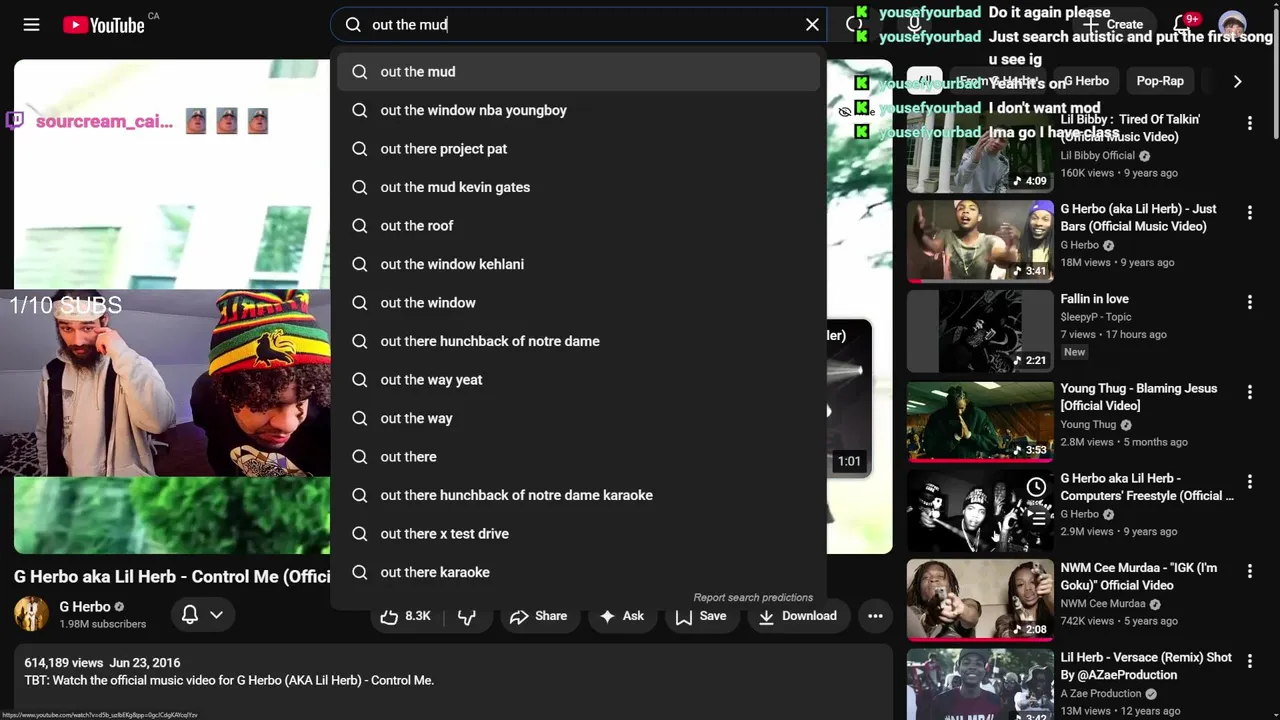The height and width of the screenshot is (720, 1280).
Task: Choose 'out there hunchback of notre dame'
Action: (x=578, y=341)
